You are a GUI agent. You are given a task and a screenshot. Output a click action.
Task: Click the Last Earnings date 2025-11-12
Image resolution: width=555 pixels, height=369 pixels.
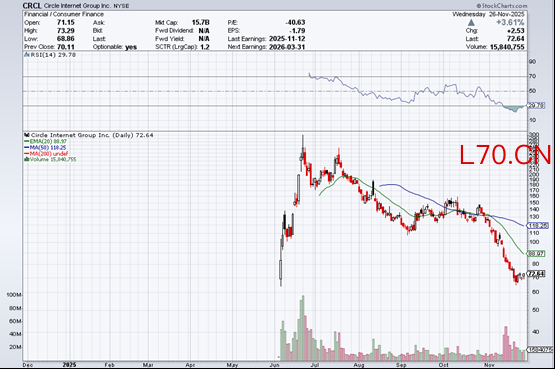[x=287, y=39]
